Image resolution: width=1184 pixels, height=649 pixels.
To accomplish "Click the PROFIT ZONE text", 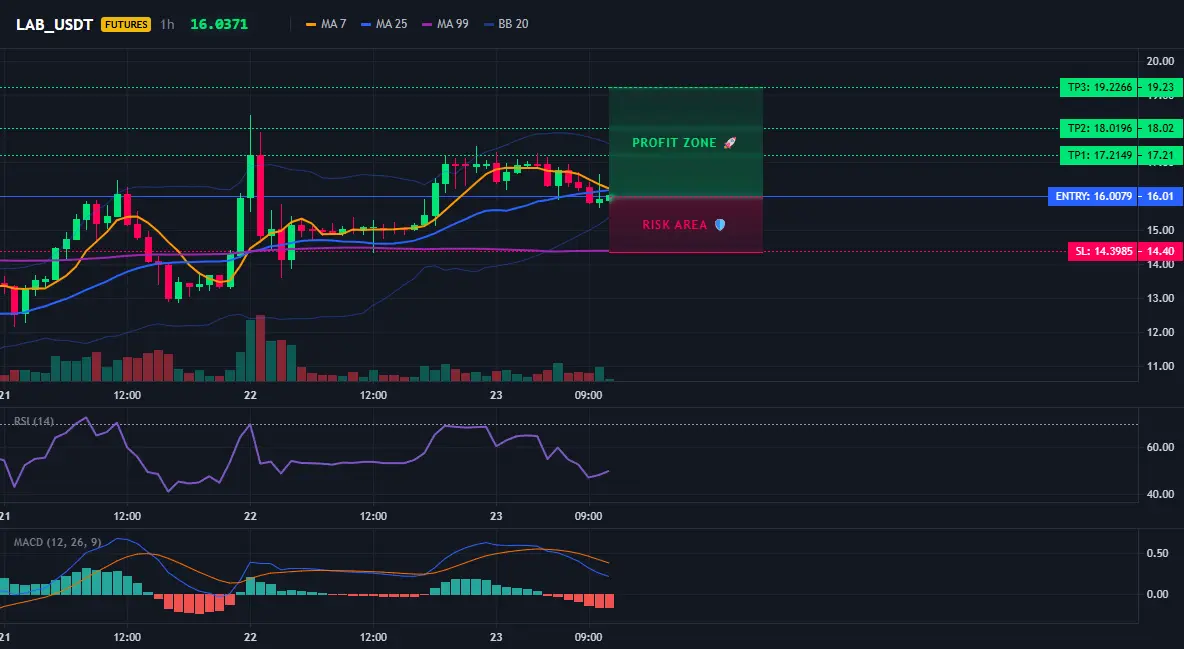I will point(674,143).
